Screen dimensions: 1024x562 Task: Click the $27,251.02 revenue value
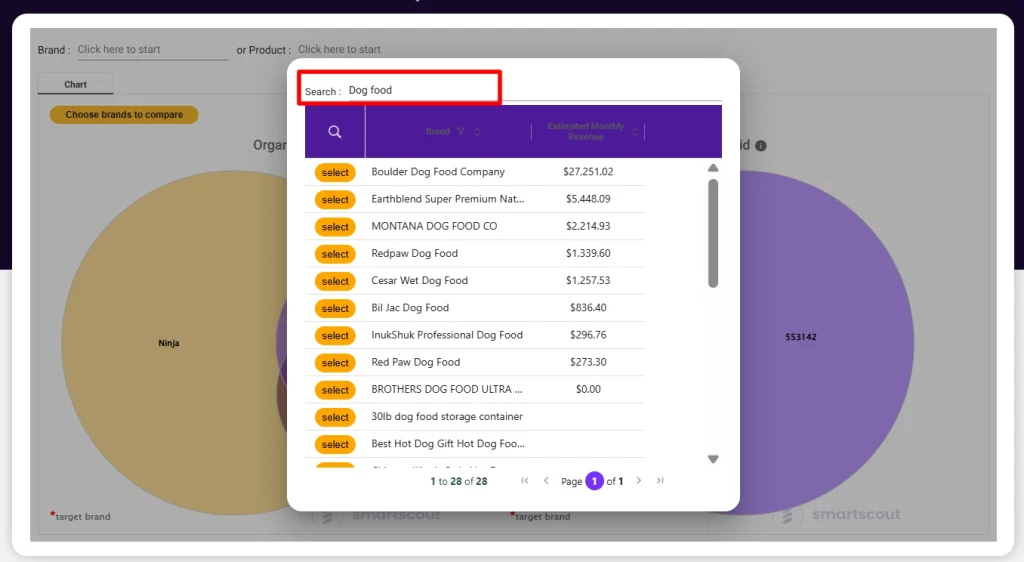point(588,172)
